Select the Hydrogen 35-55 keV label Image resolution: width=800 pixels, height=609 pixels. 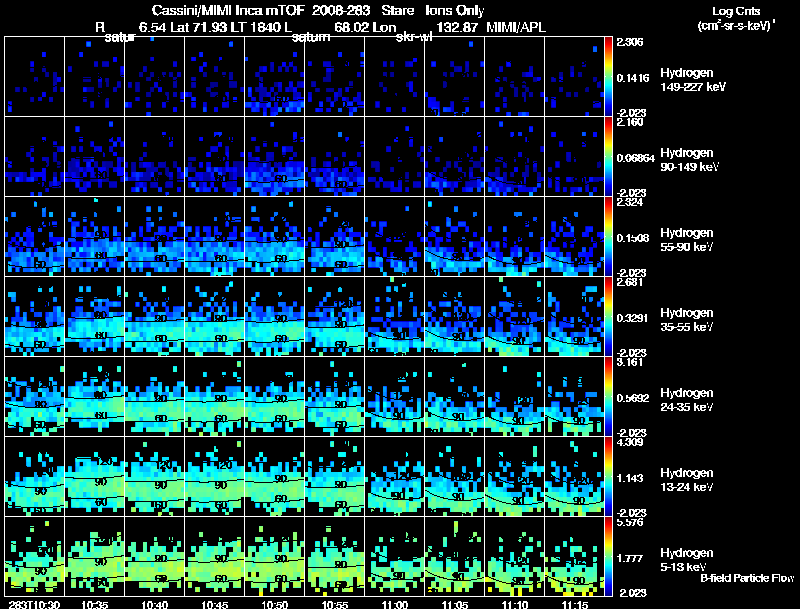coord(687,320)
